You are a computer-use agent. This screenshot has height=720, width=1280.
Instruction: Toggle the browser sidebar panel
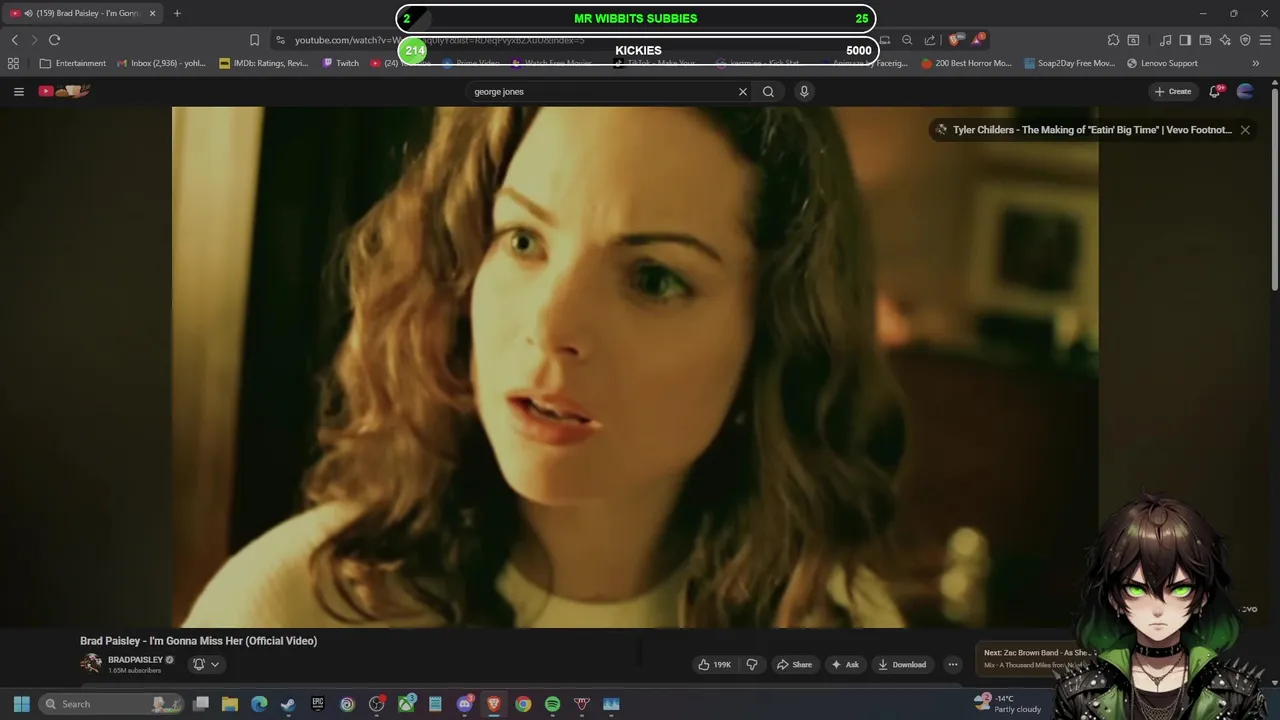tap(1185, 40)
